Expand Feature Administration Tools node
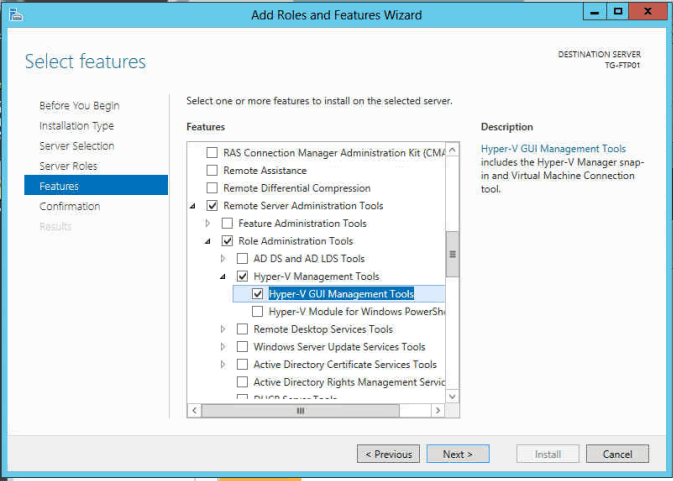The height and width of the screenshot is (481, 673). tap(208, 223)
